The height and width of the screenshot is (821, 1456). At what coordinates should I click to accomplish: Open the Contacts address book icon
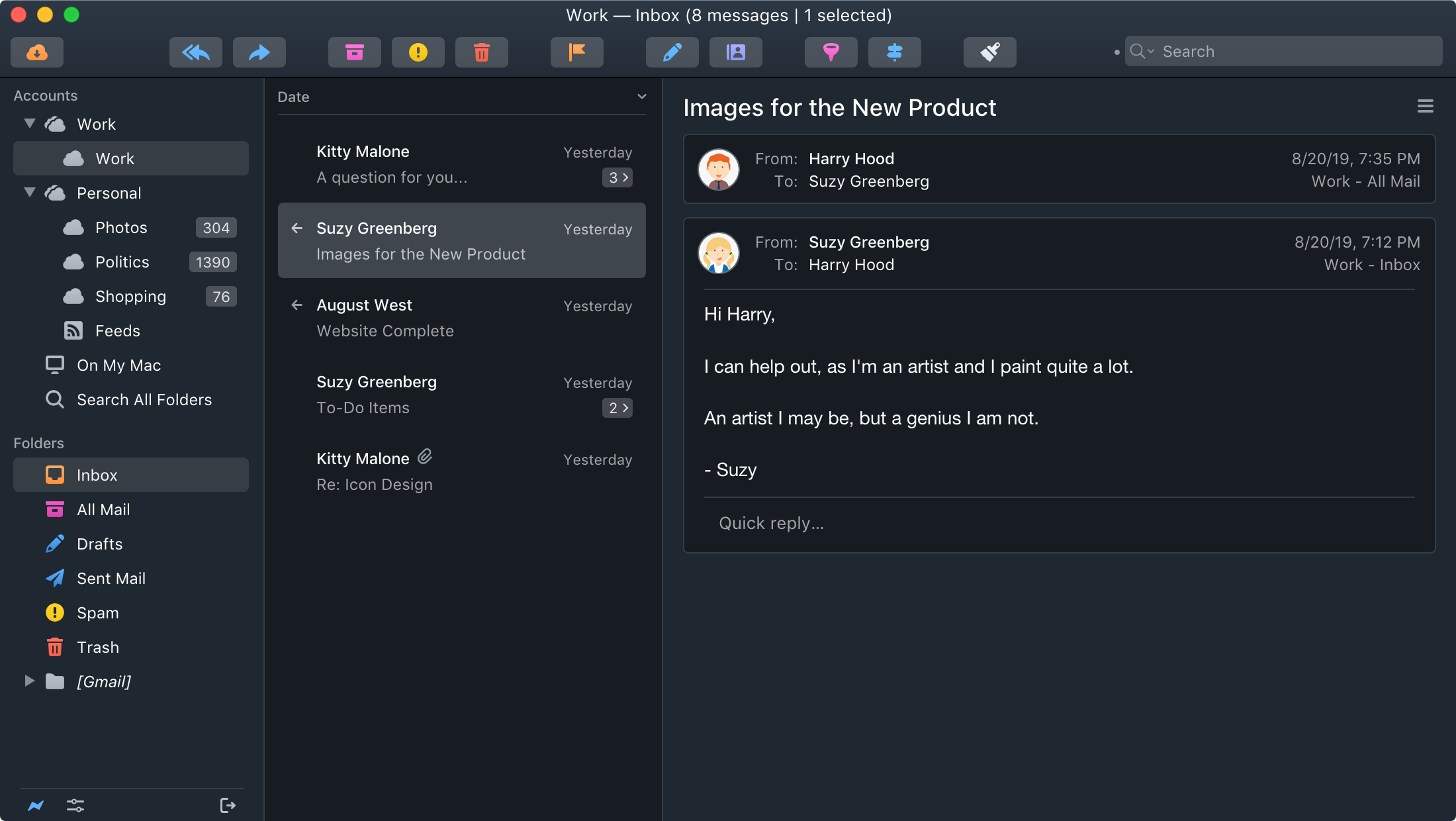[x=735, y=52]
